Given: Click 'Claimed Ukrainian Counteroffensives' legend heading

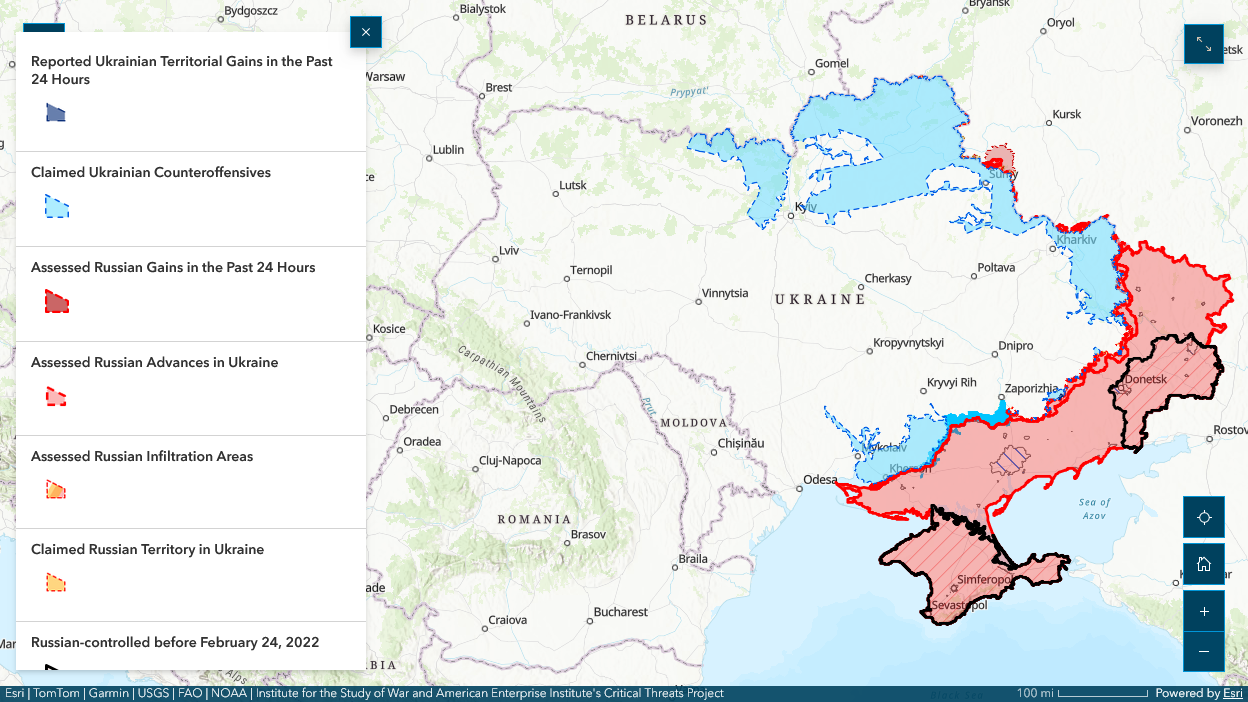Looking at the screenshot, I should (151, 172).
